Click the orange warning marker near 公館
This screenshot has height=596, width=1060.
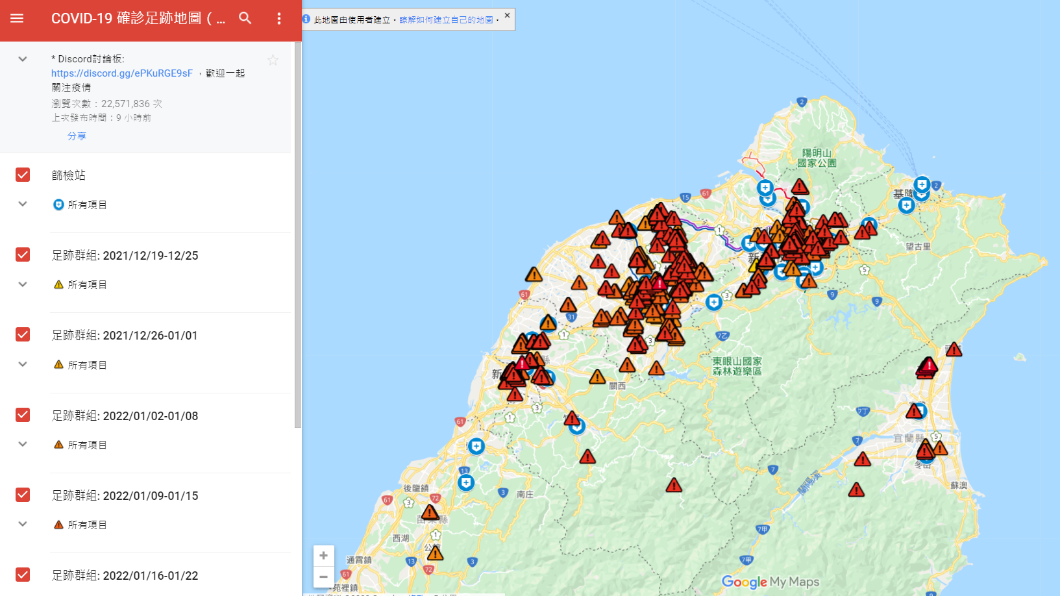(435, 554)
